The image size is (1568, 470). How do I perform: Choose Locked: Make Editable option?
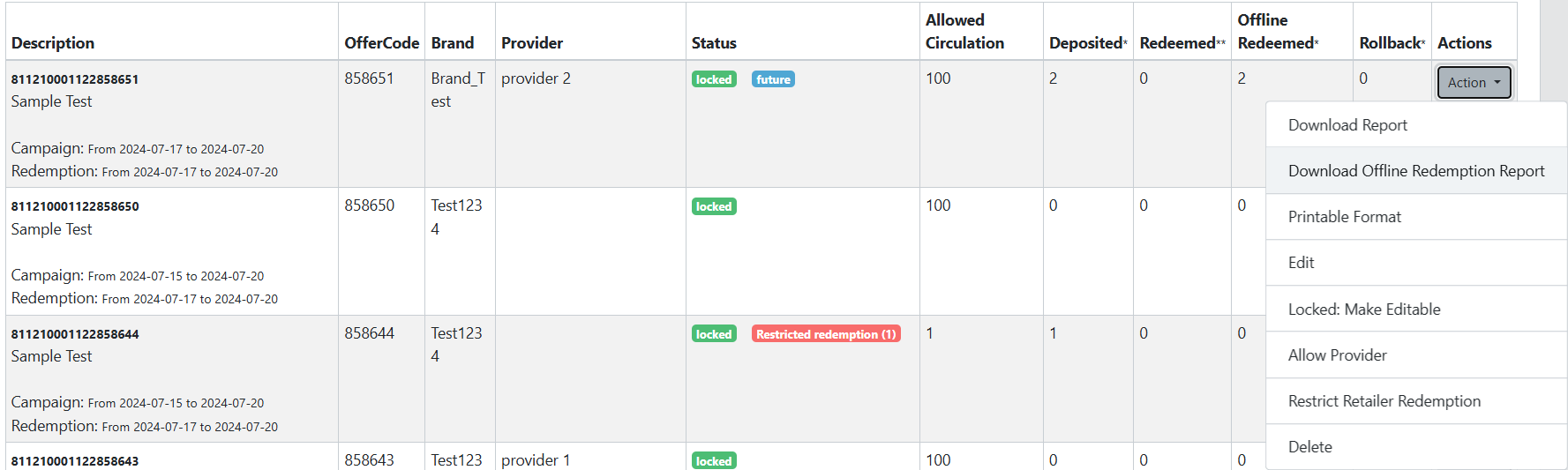1363,310
